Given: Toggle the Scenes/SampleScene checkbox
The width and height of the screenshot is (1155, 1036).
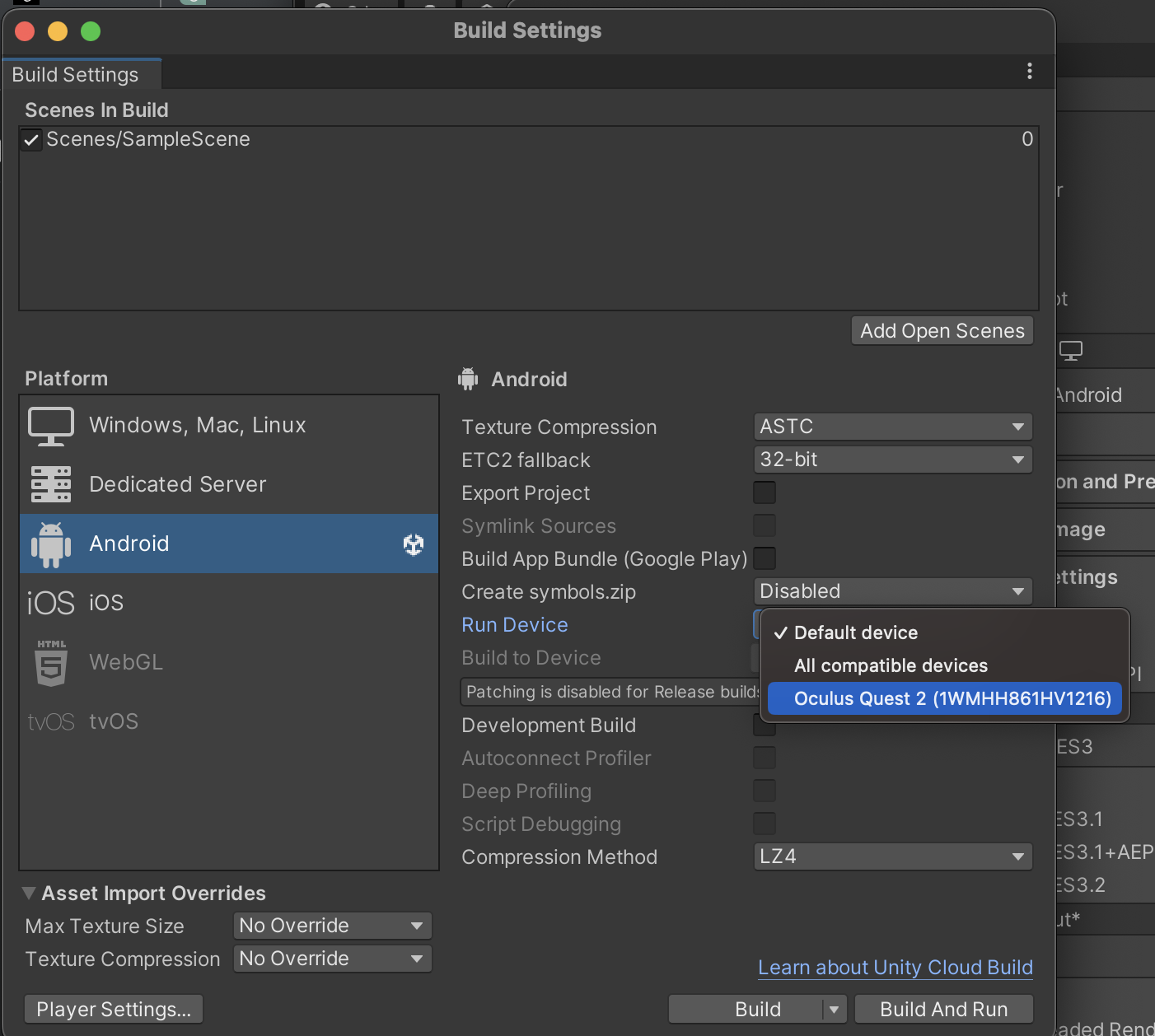Looking at the screenshot, I should click(x=31, y=140).
